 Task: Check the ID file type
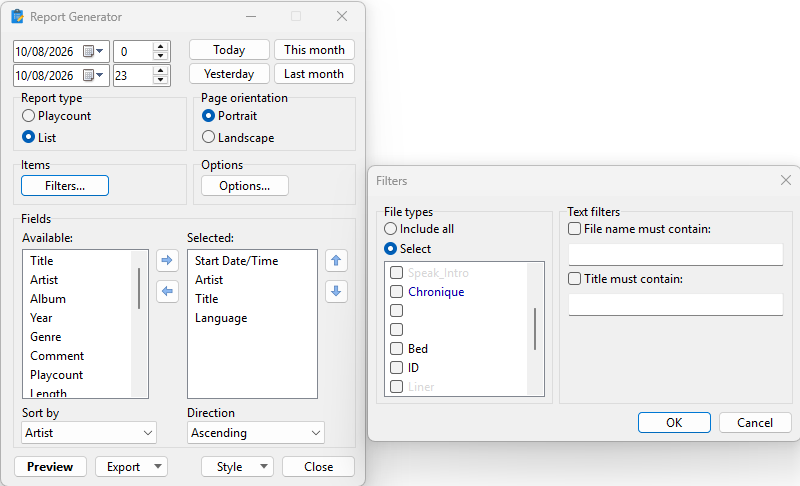click(396, 367)
